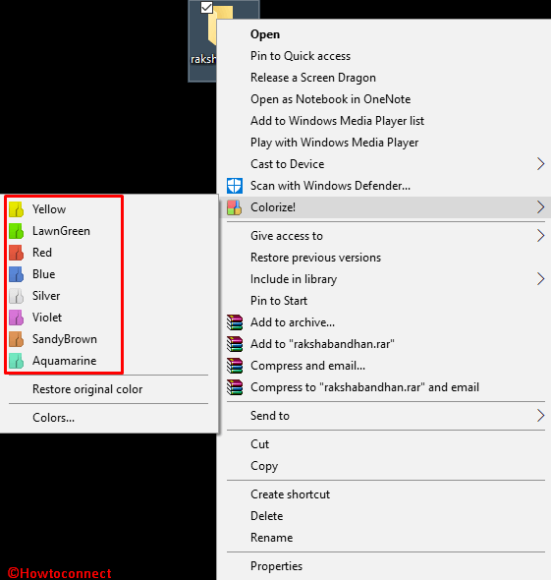Click the yellow folder color icon

17,209
